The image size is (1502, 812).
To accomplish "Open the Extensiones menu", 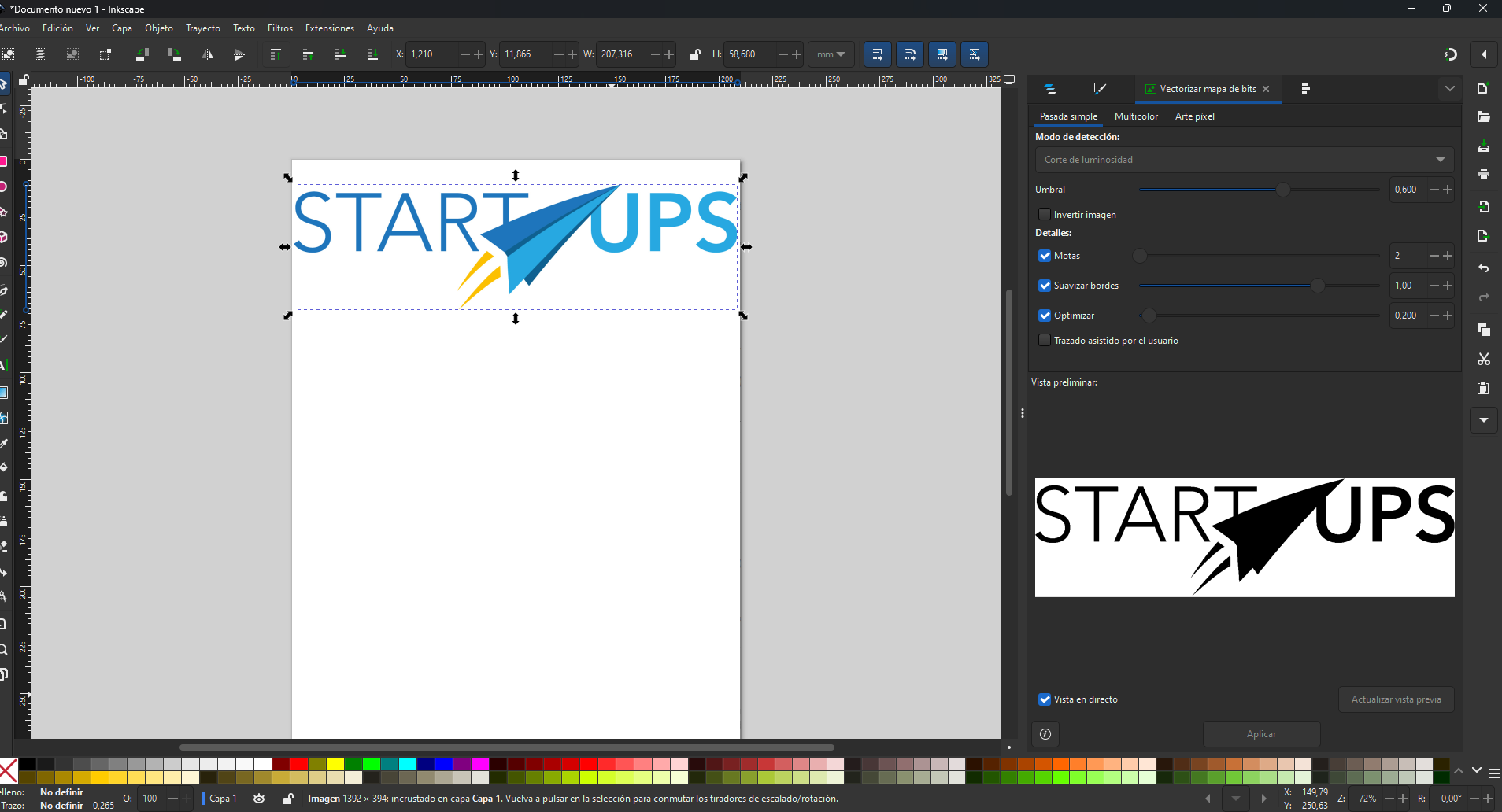I will pos(329,28).
